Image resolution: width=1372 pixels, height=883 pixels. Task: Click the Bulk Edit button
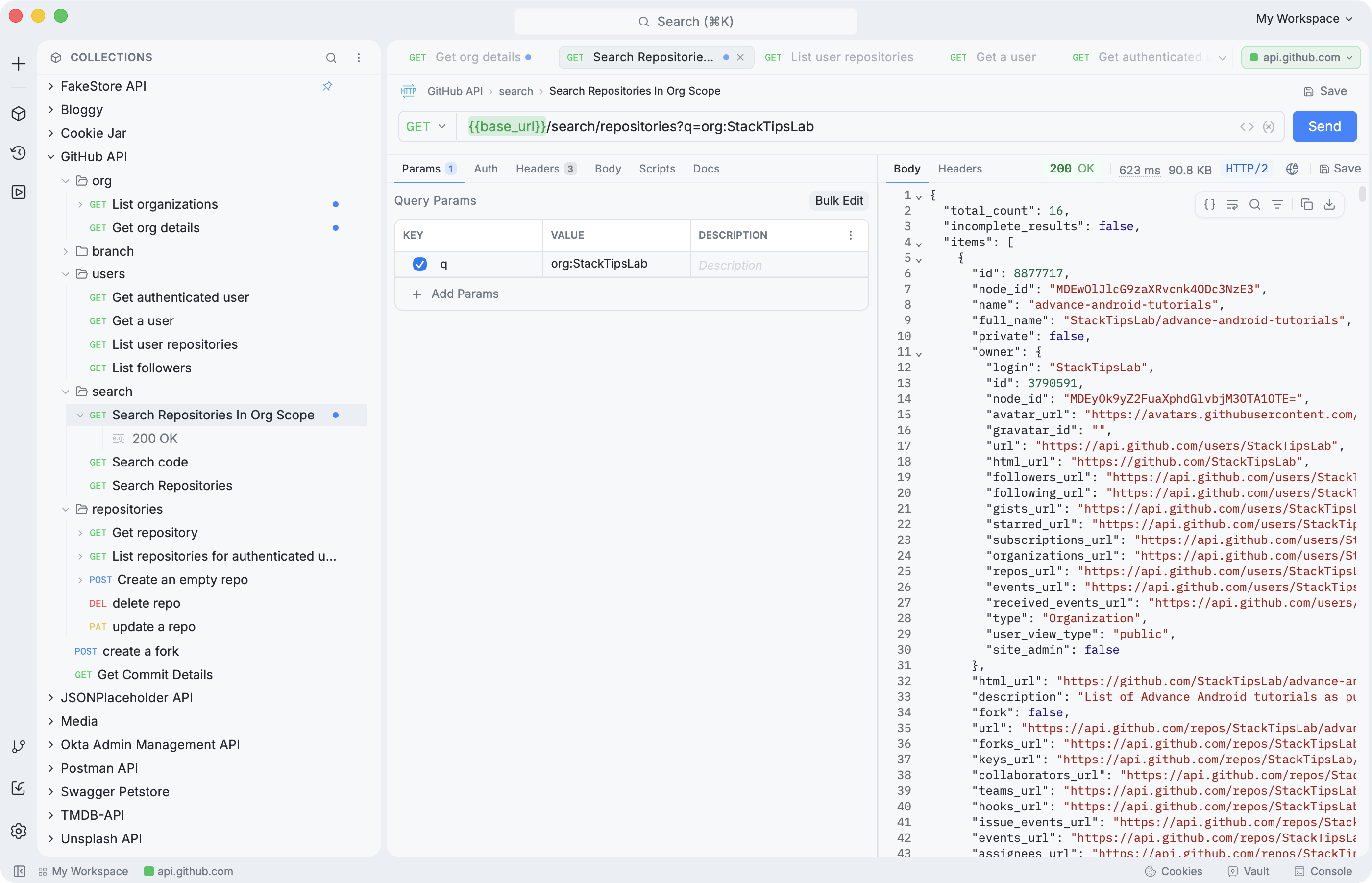pyautogui.click(x=839, y=201)
